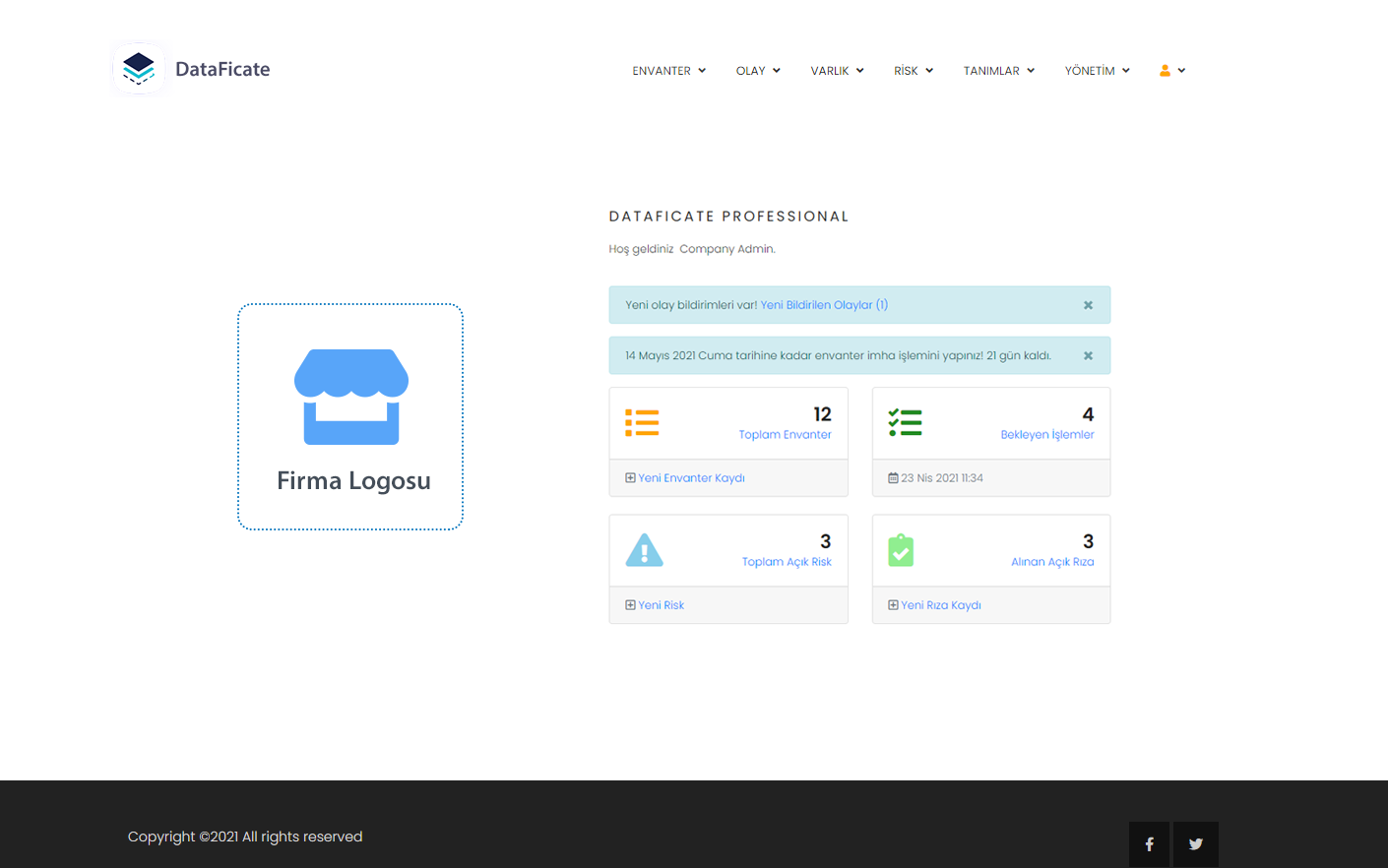Click plus icon beside Yeni Rıza Kaydı
1388x868 pixels.
(x=893, y=605)
